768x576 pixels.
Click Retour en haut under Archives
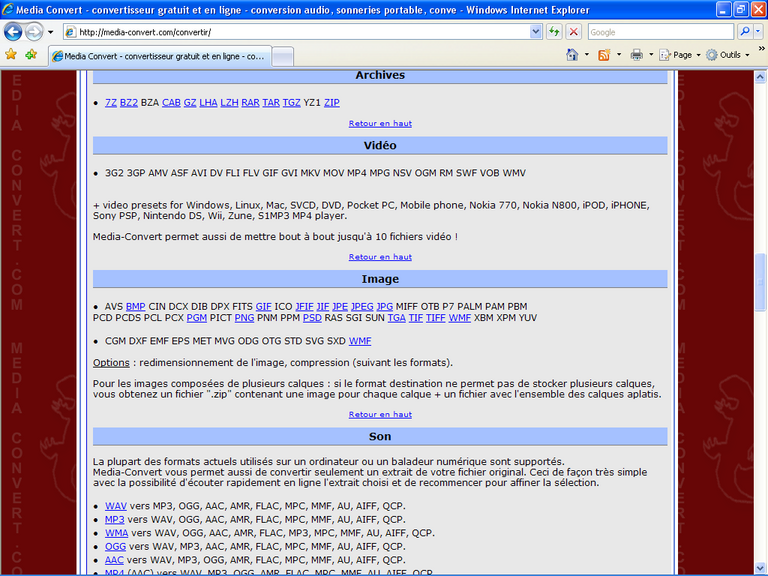click(x=380, y=123)
